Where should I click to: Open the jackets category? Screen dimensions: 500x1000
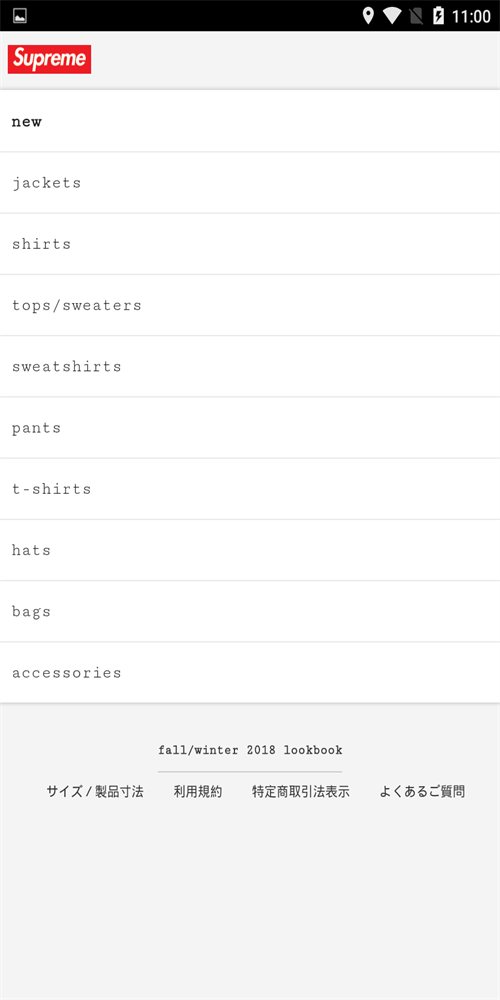click(x=250, y=182)
